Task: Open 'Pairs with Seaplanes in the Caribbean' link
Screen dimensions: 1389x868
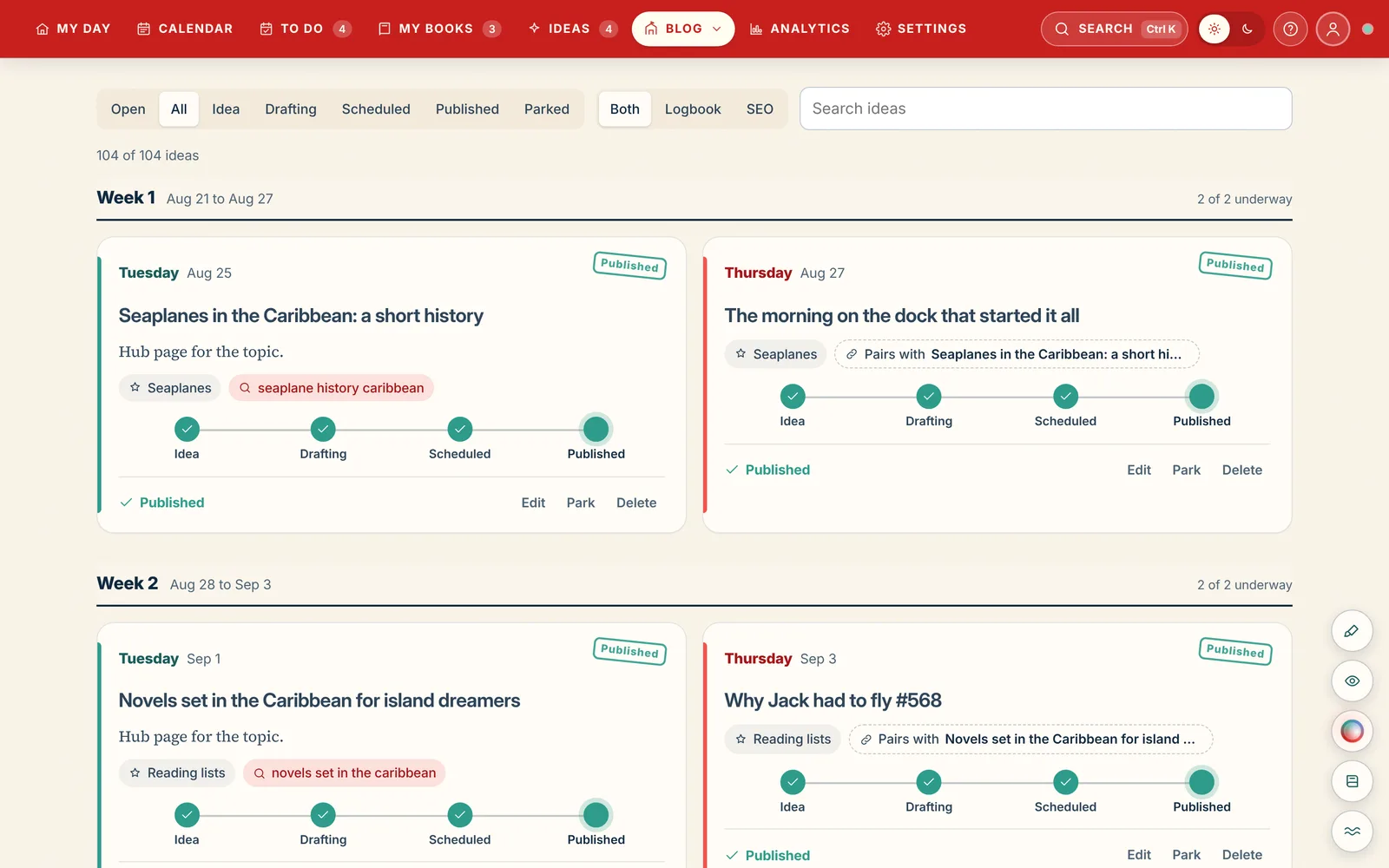Action: 1017,354
